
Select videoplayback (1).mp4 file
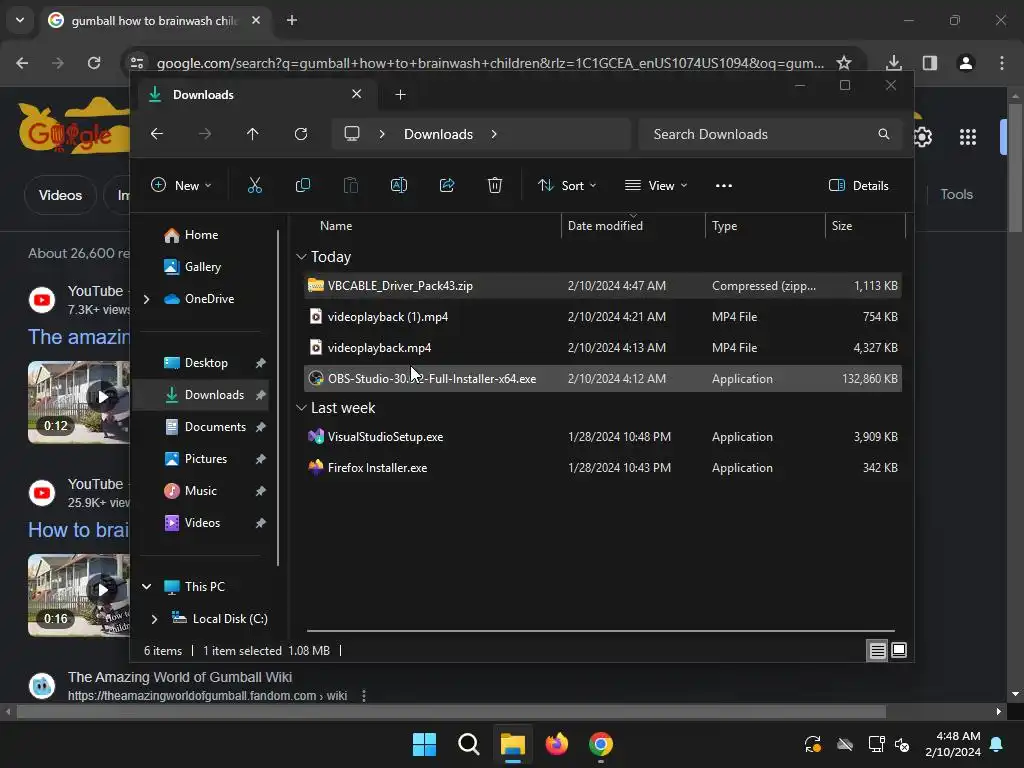tap(602, 317)
